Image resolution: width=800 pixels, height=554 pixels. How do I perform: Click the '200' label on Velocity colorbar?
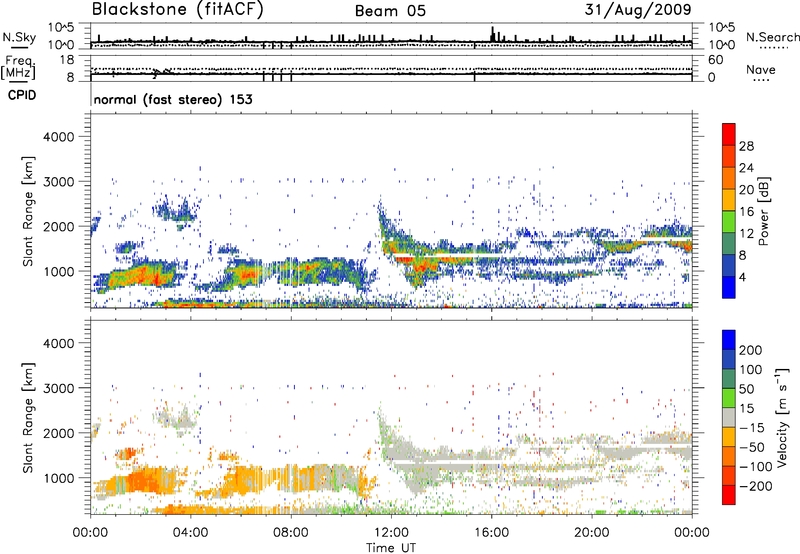click(751, 350)
